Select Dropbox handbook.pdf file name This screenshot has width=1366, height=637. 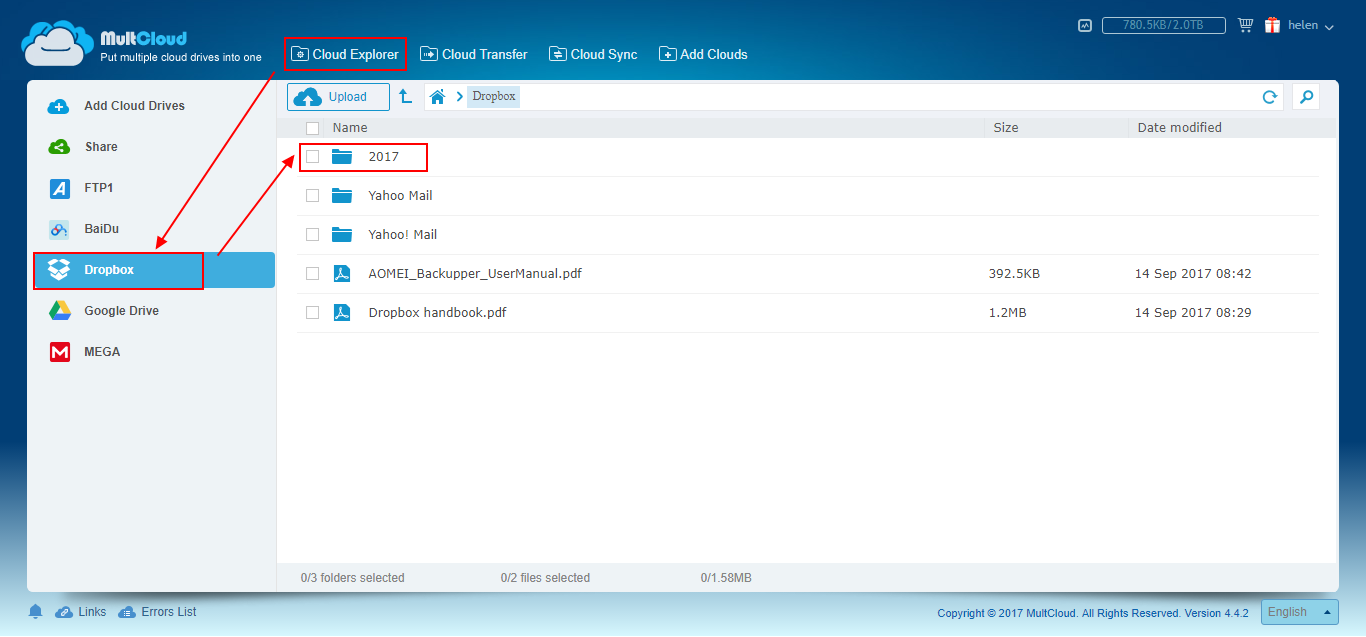[x=437, y=313]
